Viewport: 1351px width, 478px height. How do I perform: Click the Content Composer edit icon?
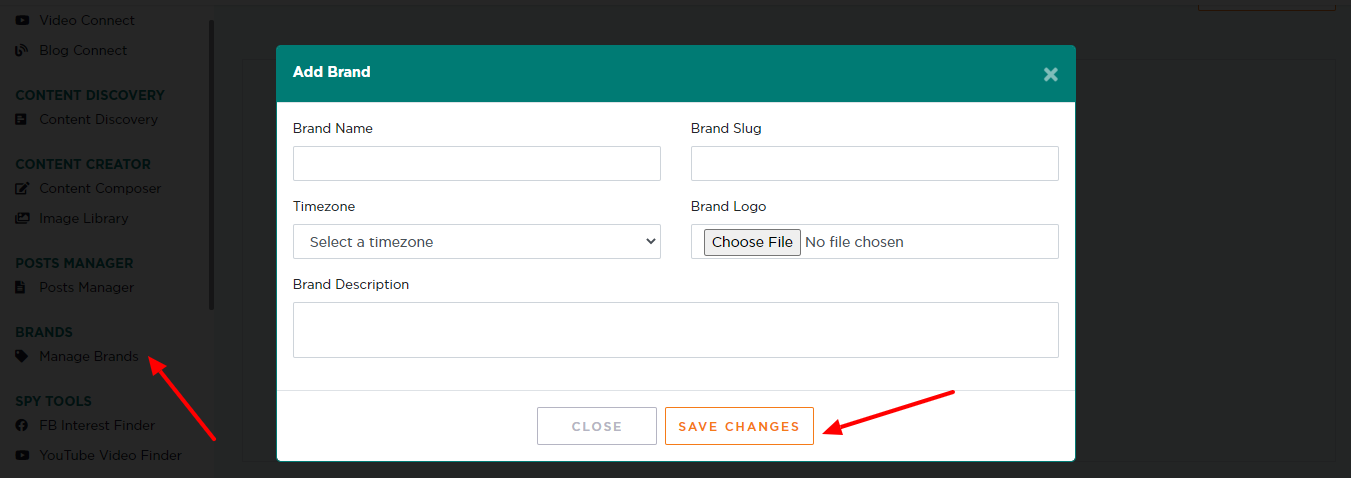point(22,188)
